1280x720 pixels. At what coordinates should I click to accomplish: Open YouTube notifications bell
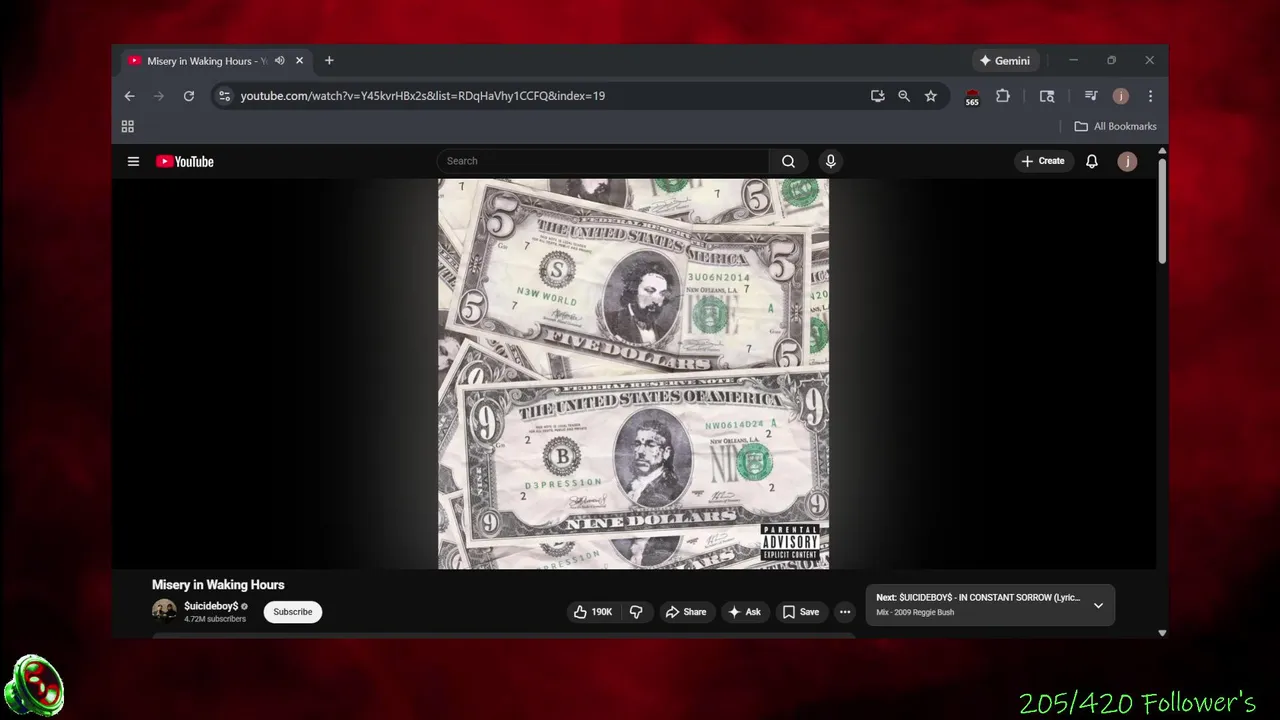[x=1092, y=161]
